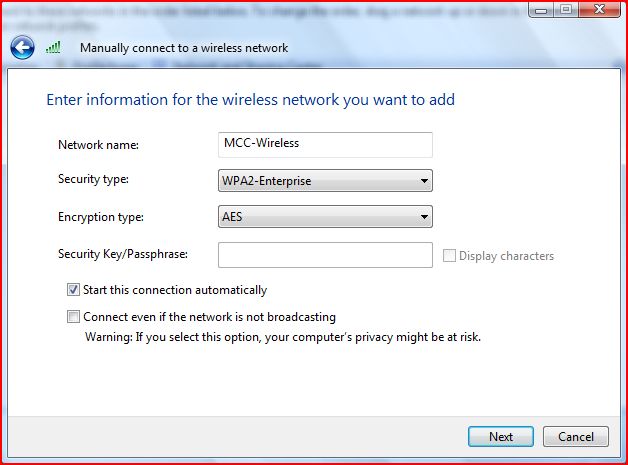The width and height of the screenshot is (628, 465).
Task: Minimize the wireless setup window
Action: point(541,10)
